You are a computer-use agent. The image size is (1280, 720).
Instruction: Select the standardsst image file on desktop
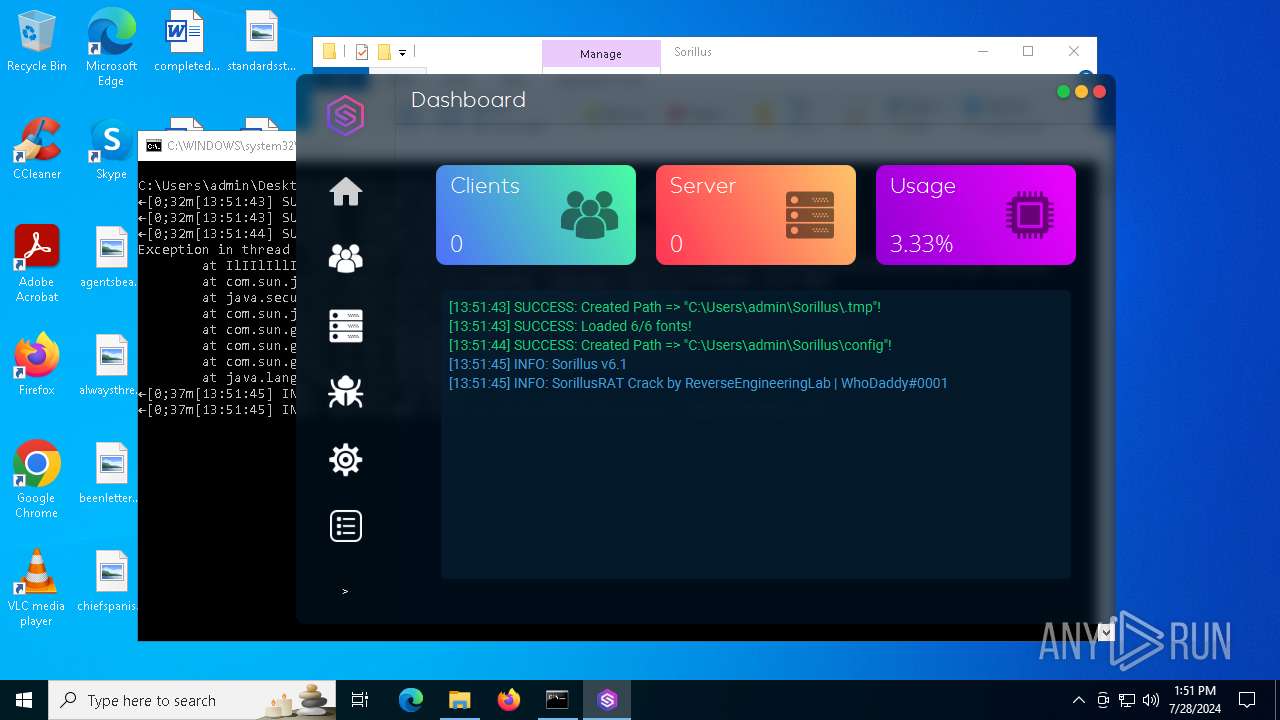click(x=261, y=42)
